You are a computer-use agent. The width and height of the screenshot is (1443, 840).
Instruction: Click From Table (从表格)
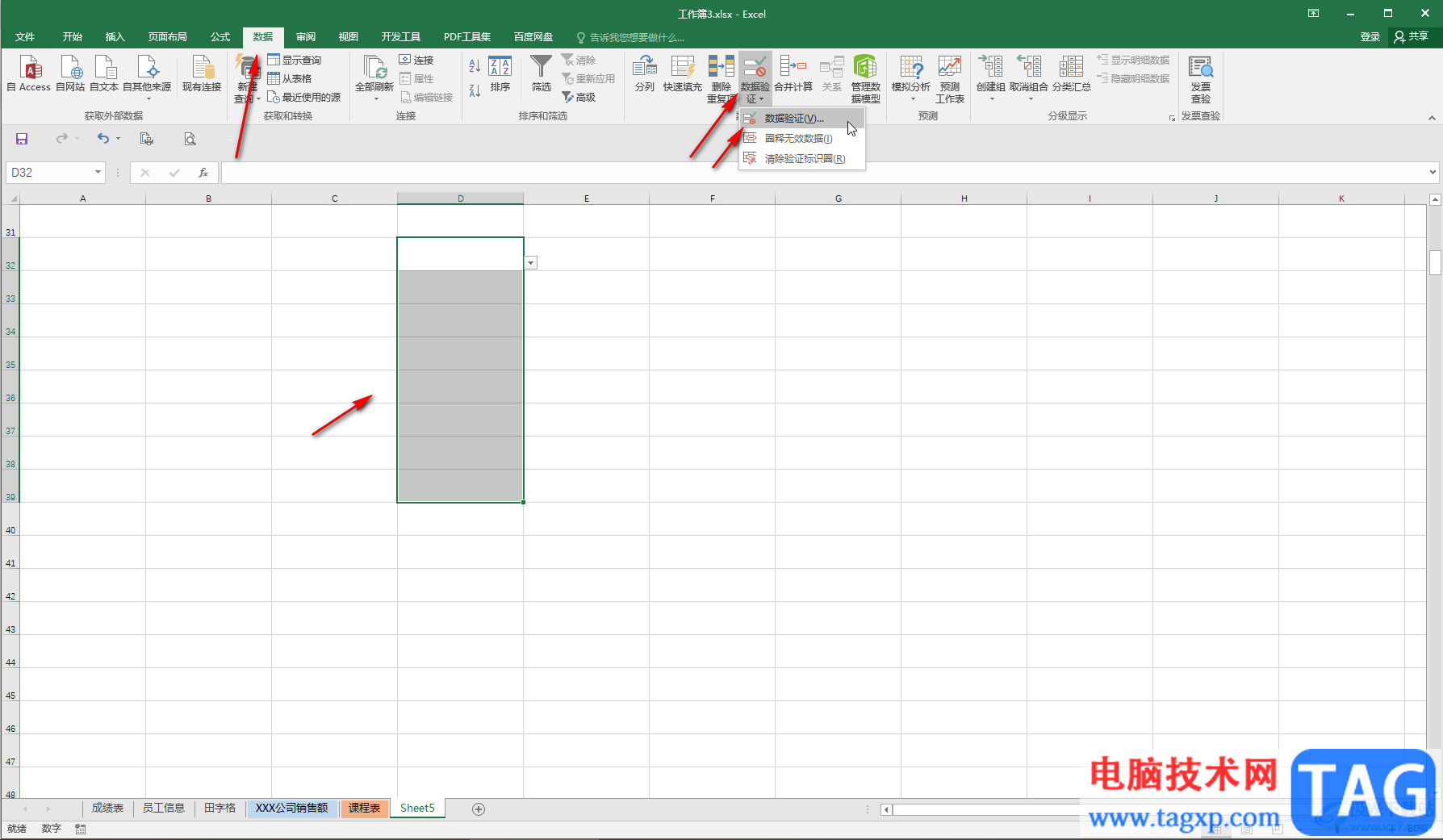pyautogui.click(x=290, y=79)
